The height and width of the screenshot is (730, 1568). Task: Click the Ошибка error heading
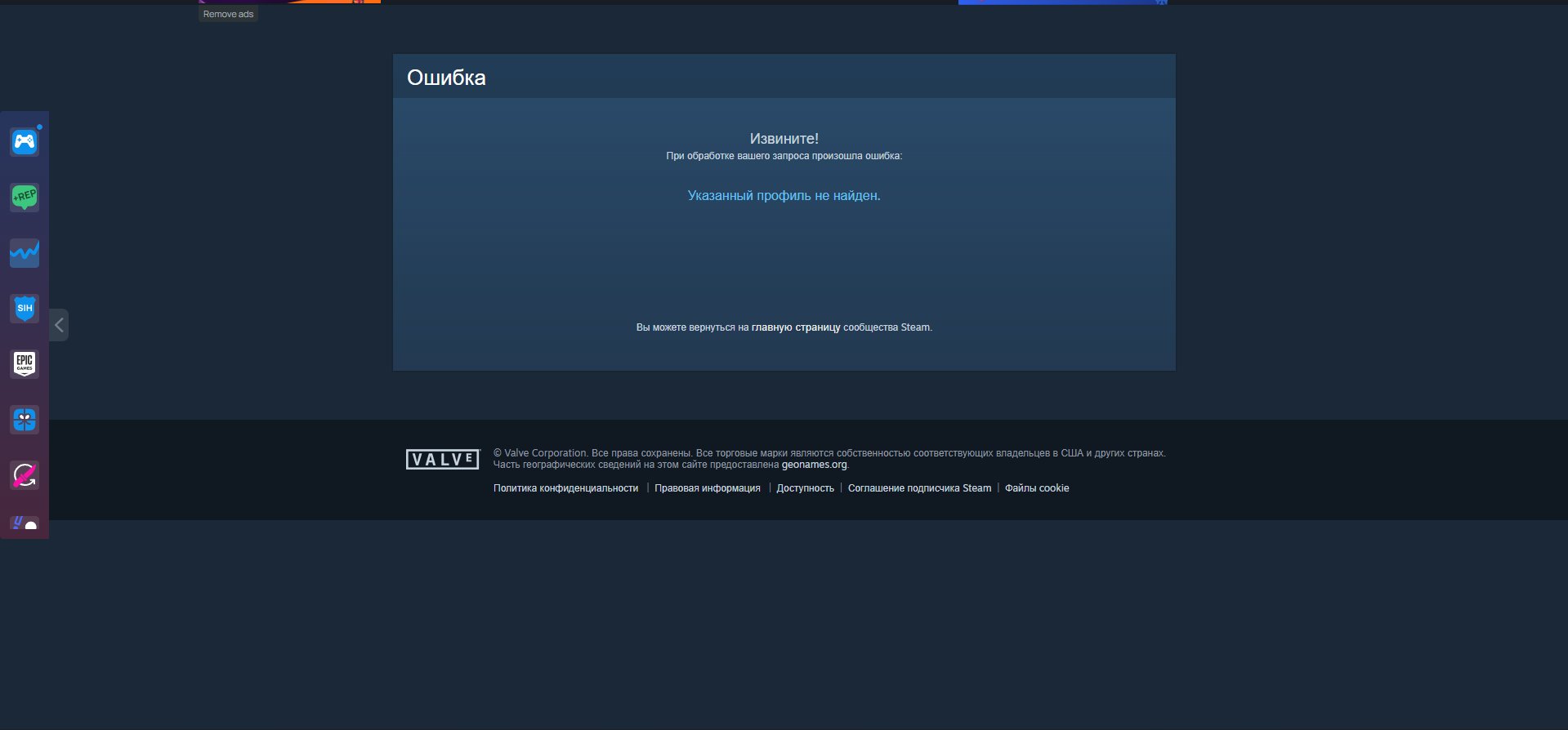click(446, 78)
